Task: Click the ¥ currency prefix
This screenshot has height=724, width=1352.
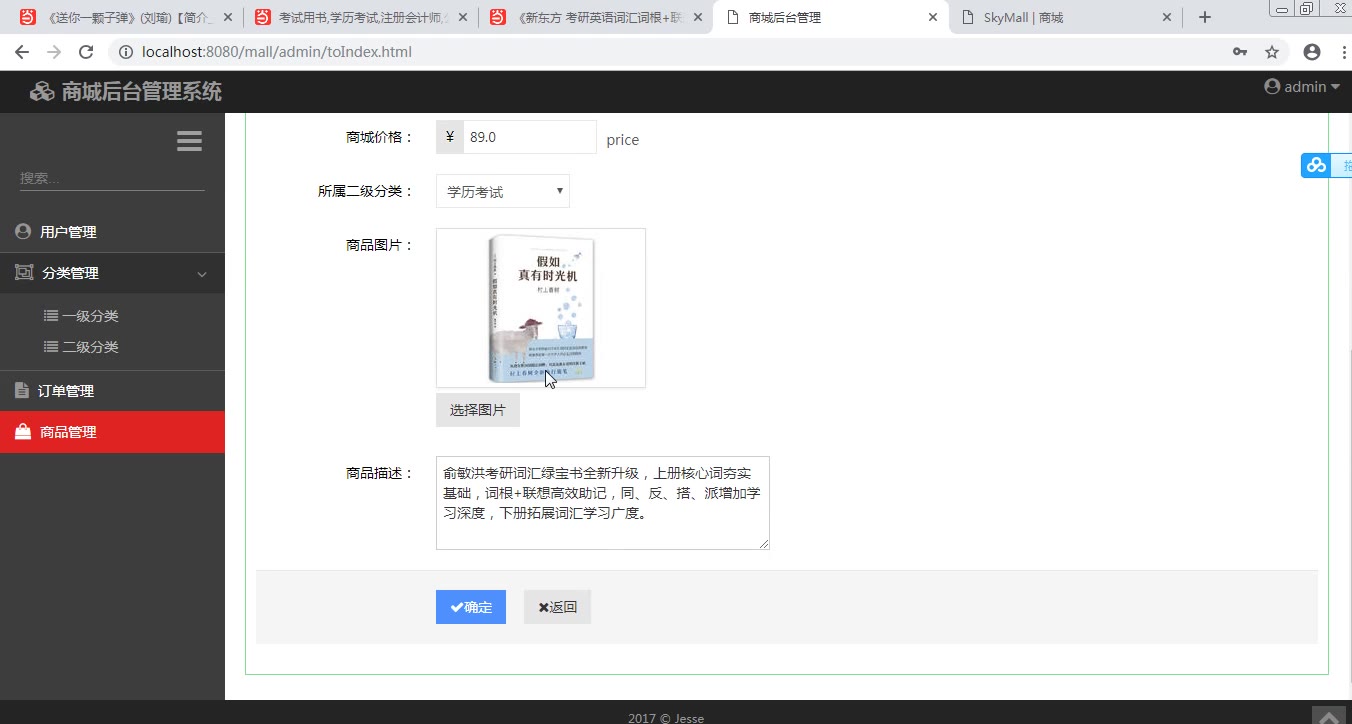Action: click(x=450, y=137)
